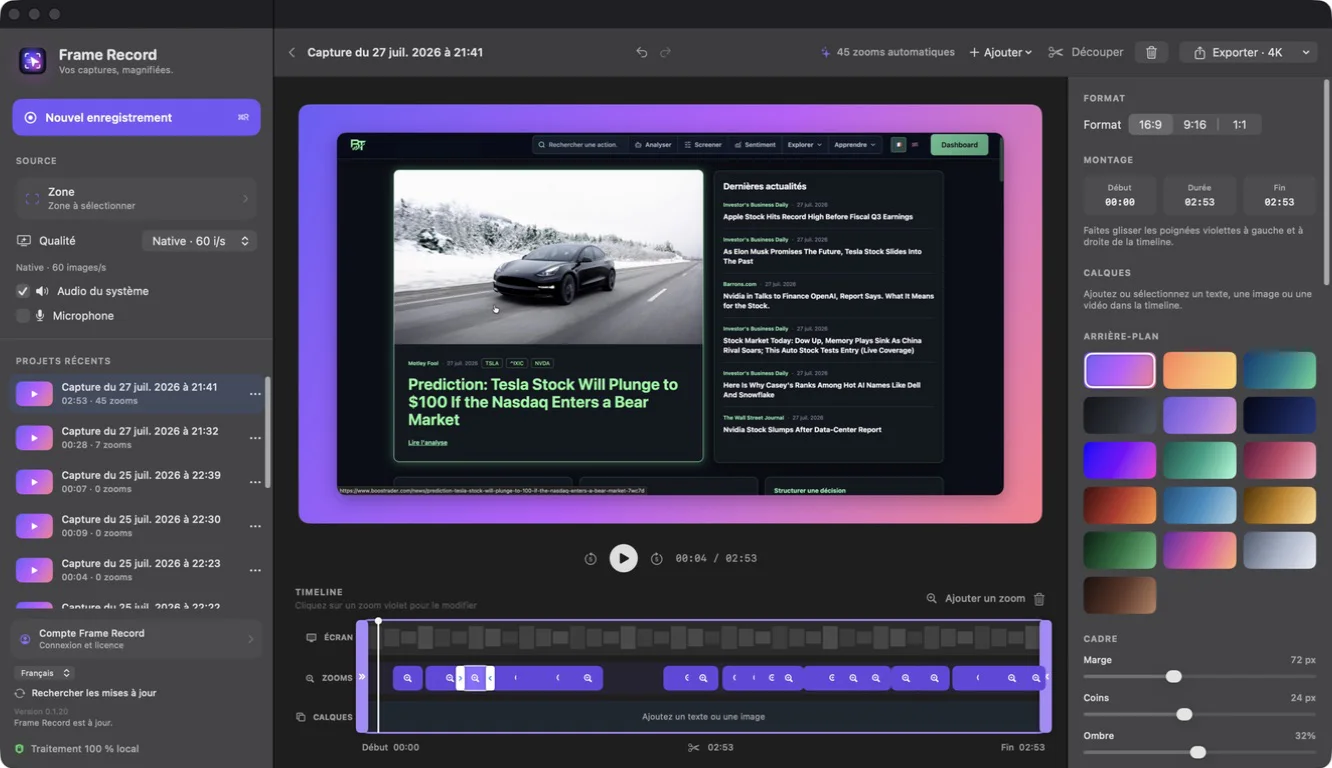The height and width of the screenshot is (768, 1332).
Task: Switch format to 1:1
Action: (1240, 125)
